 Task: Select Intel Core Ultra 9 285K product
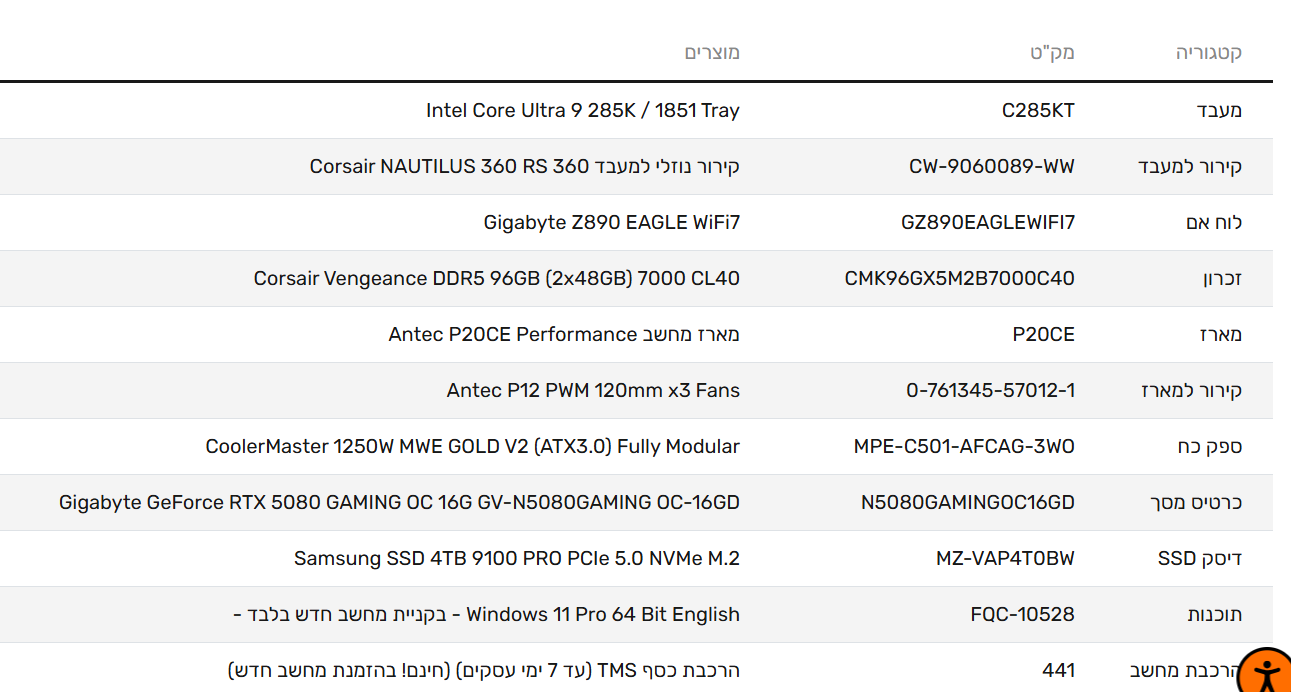coord(582,110)
